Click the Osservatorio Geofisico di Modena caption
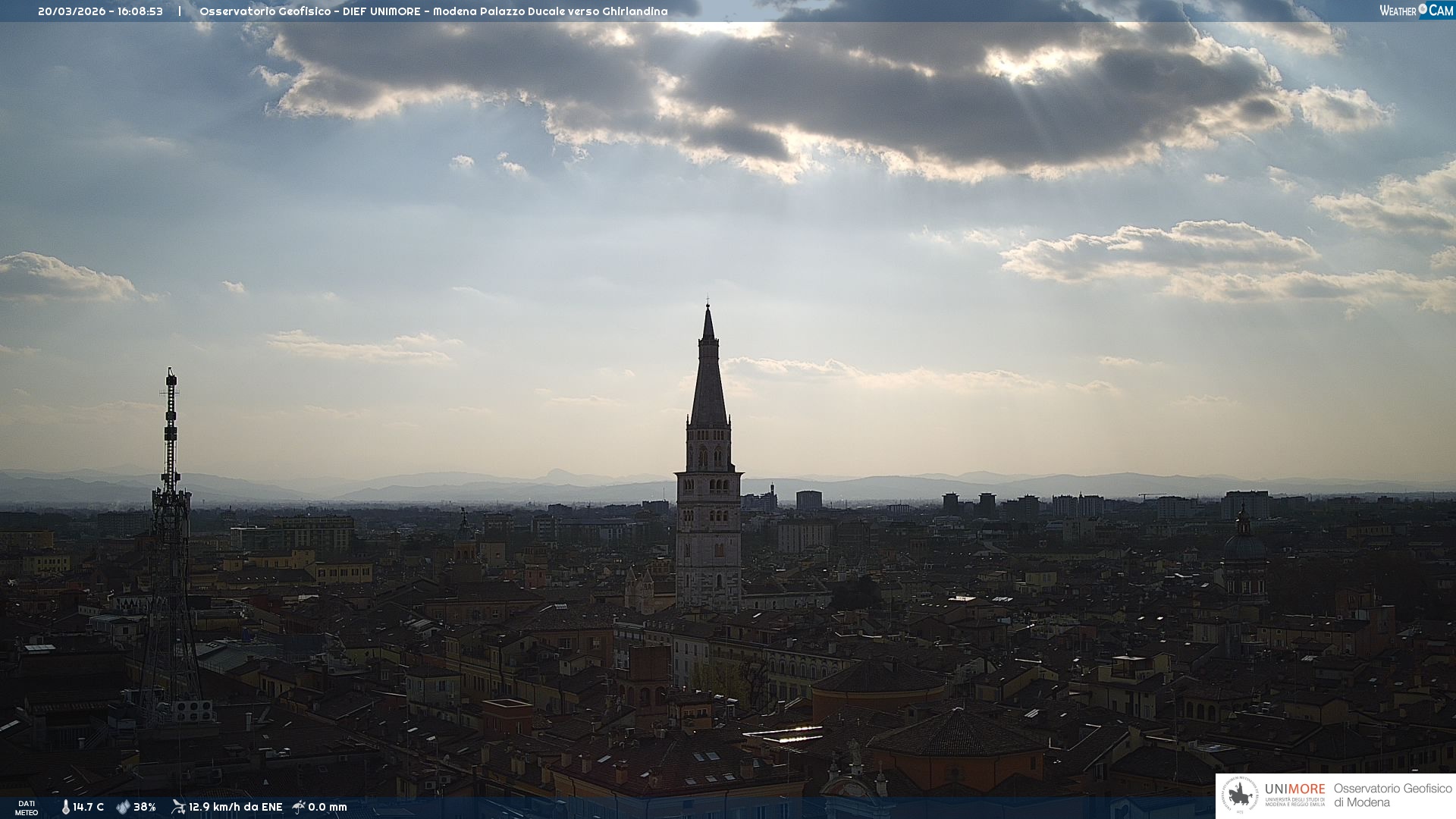1456x819 pixels. click(x=1392, y=795)
